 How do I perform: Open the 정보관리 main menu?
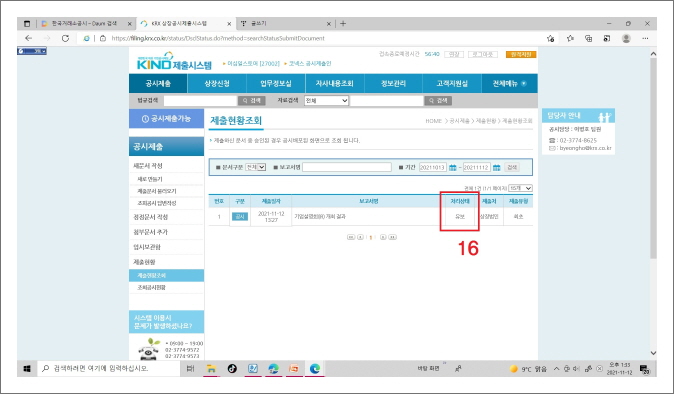tap(393, 83)
